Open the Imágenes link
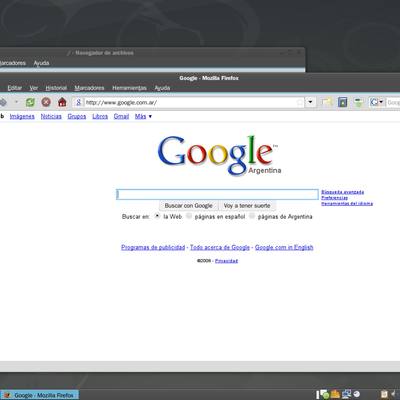 22,116
